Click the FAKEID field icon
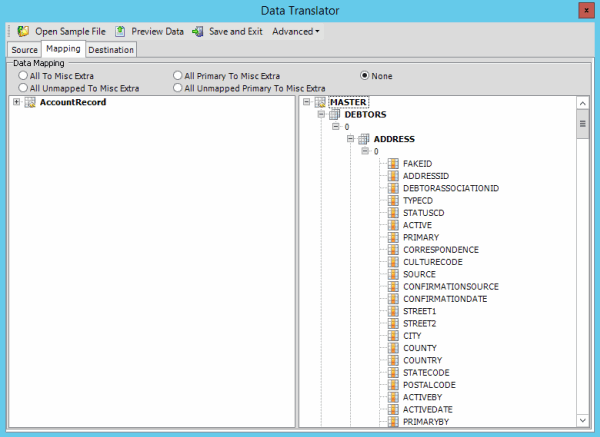 click(393, 163)
